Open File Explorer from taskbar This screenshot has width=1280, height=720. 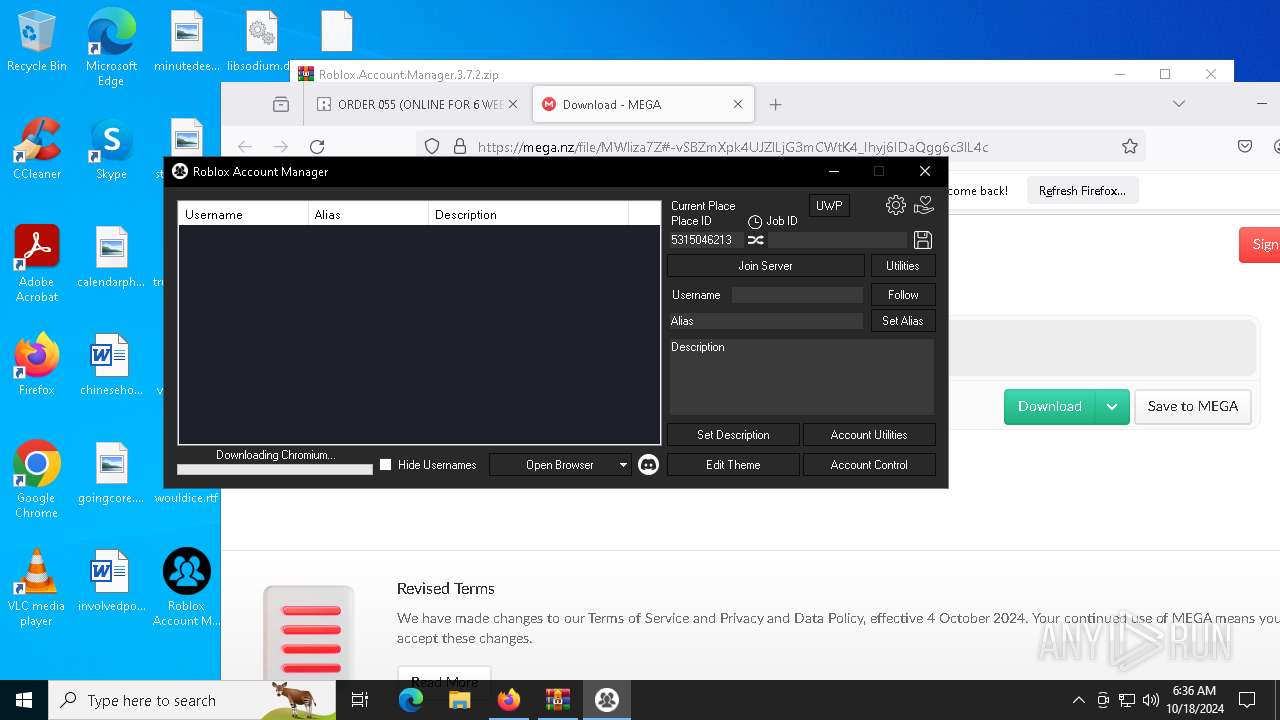tap(460, 700)
